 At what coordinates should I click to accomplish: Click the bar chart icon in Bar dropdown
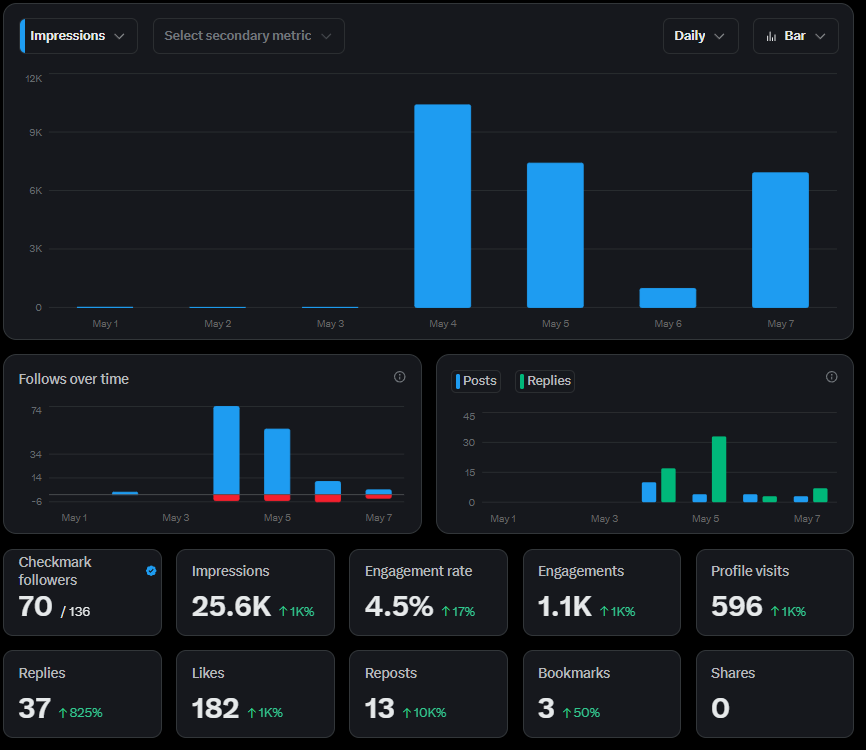(x=771, y=36)
